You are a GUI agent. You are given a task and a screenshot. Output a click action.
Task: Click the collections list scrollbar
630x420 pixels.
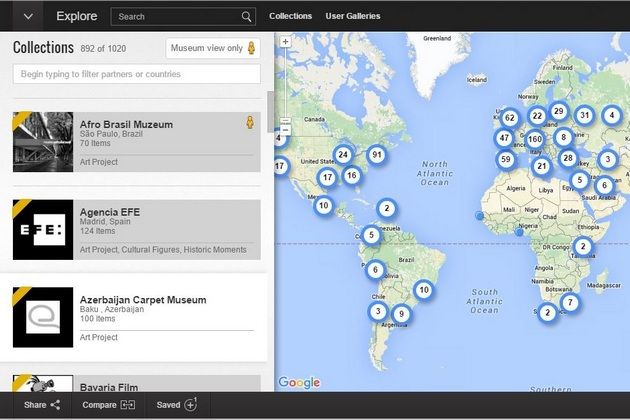click(x=270, y=112)
